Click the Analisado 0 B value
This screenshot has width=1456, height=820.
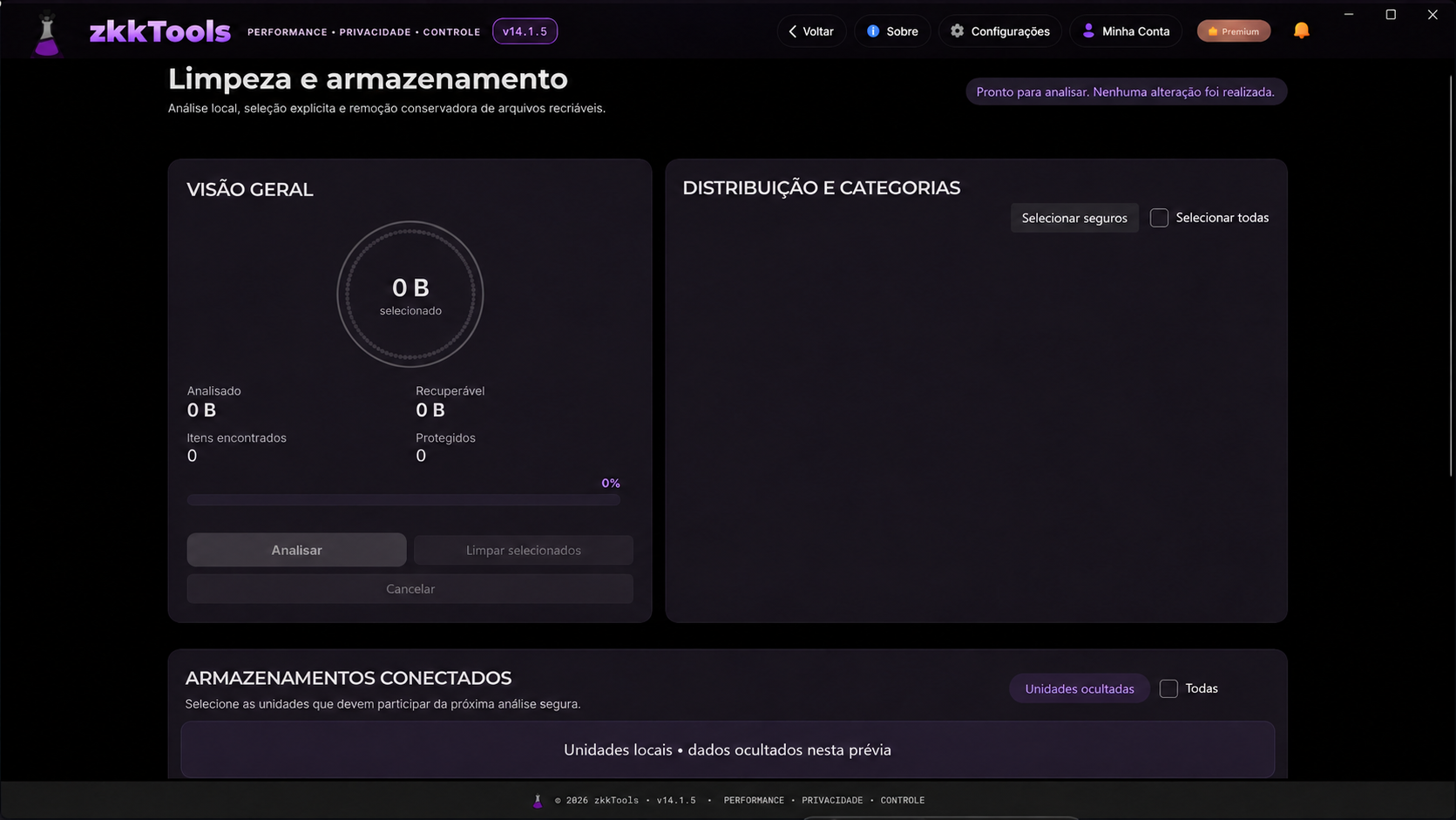[201, 410]
